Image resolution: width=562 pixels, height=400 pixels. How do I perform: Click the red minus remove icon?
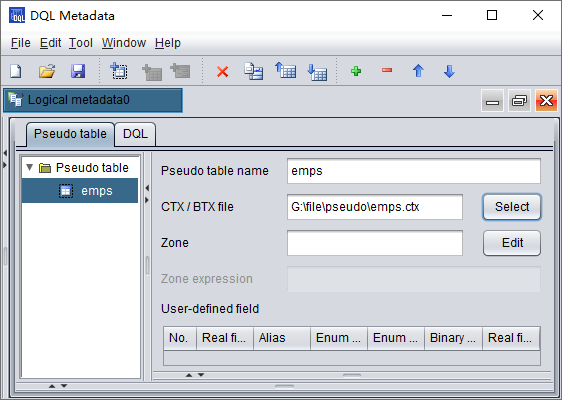tap(387, 70)
